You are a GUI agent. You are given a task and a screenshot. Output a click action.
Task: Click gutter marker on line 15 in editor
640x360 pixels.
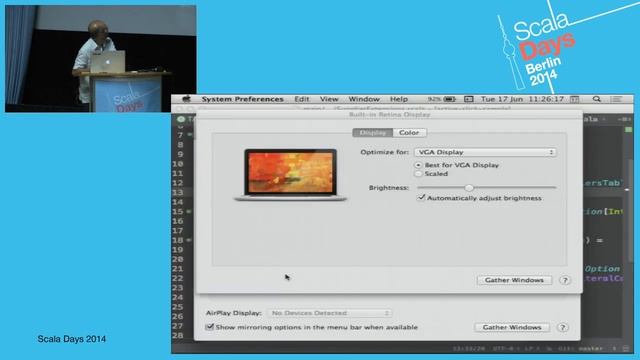[189, 211]
